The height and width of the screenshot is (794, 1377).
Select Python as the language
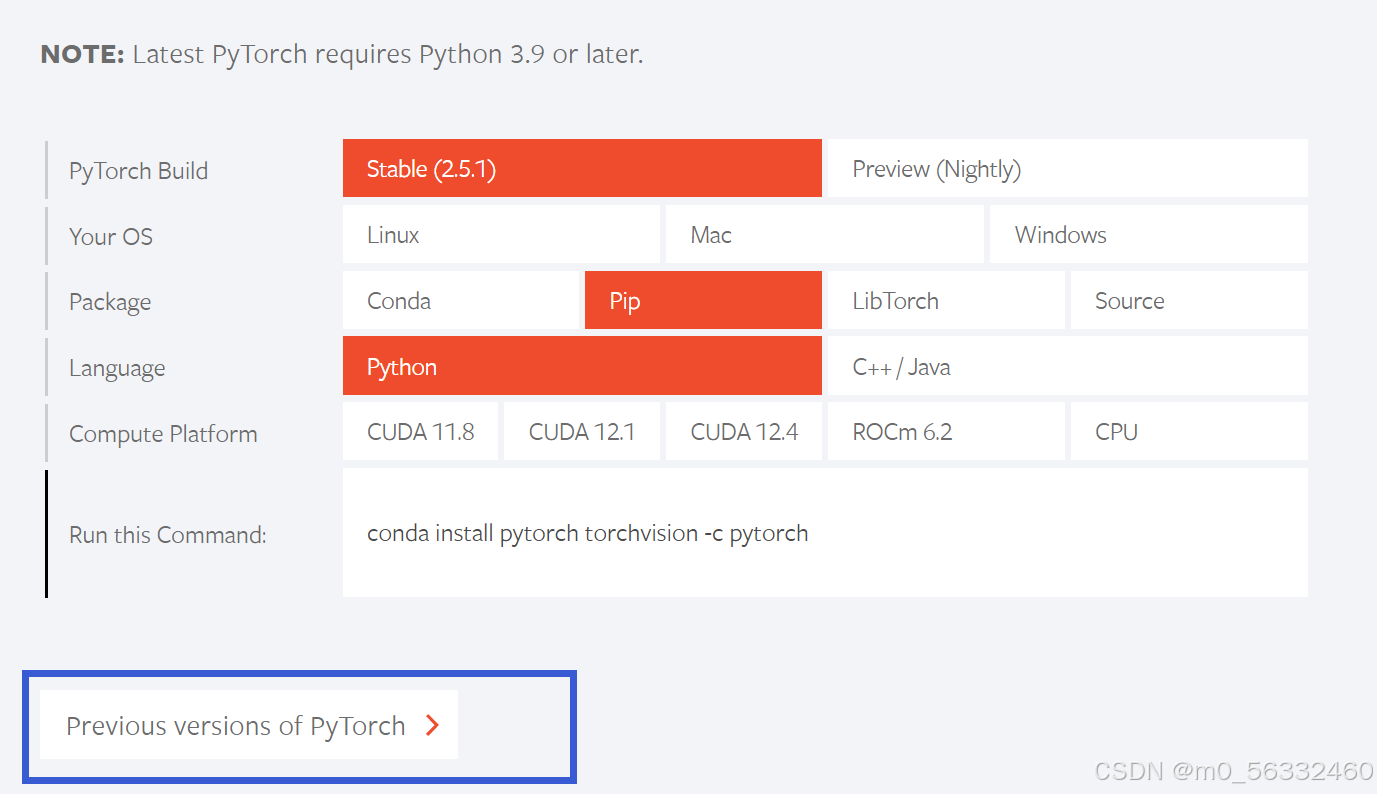[582, 366]
